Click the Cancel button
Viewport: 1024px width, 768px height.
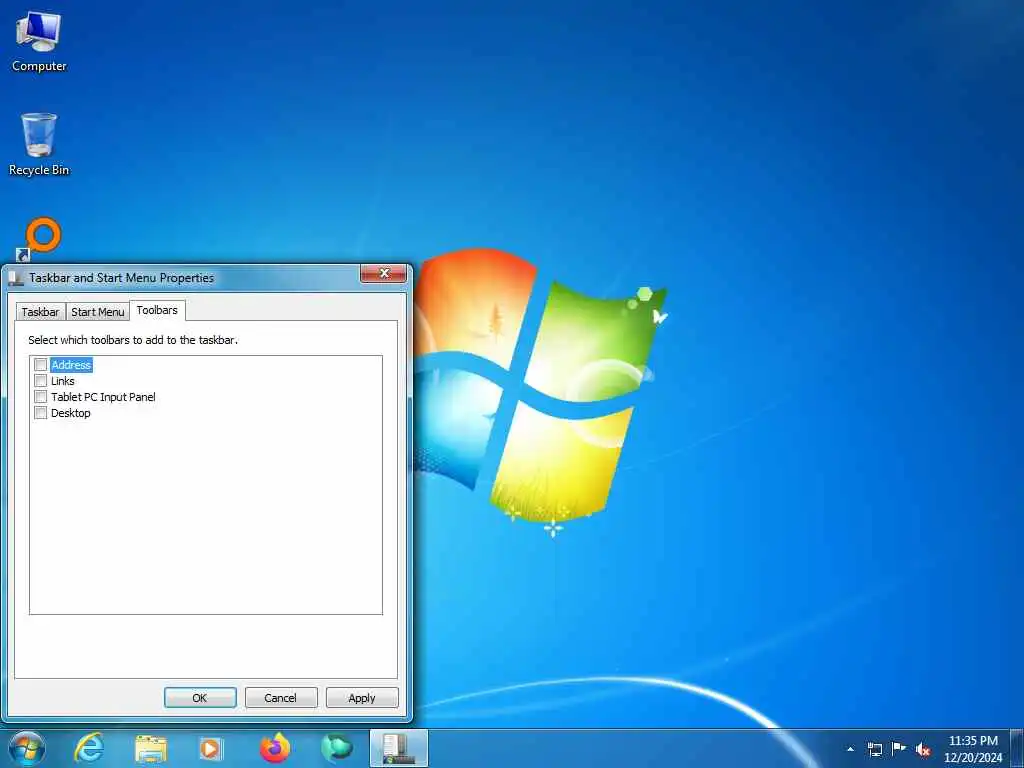tap(281, 697)
